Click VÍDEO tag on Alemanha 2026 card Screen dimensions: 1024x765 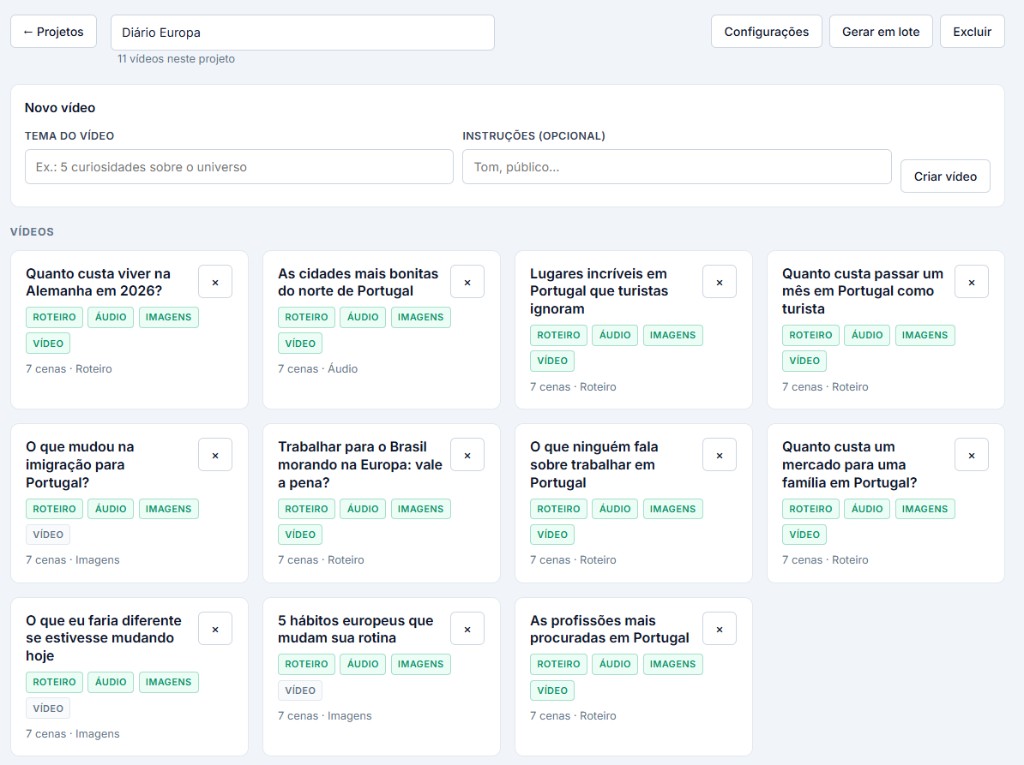tap(48, 343)
